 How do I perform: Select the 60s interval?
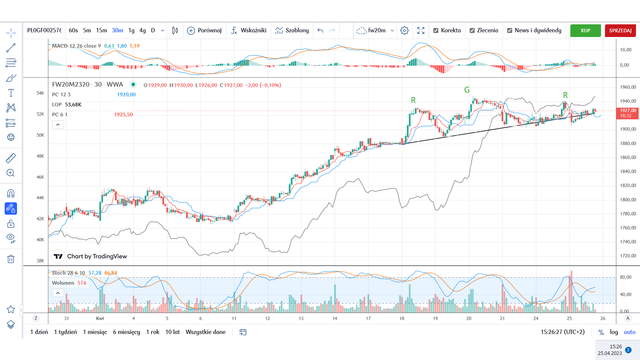[x=73, y=31]
